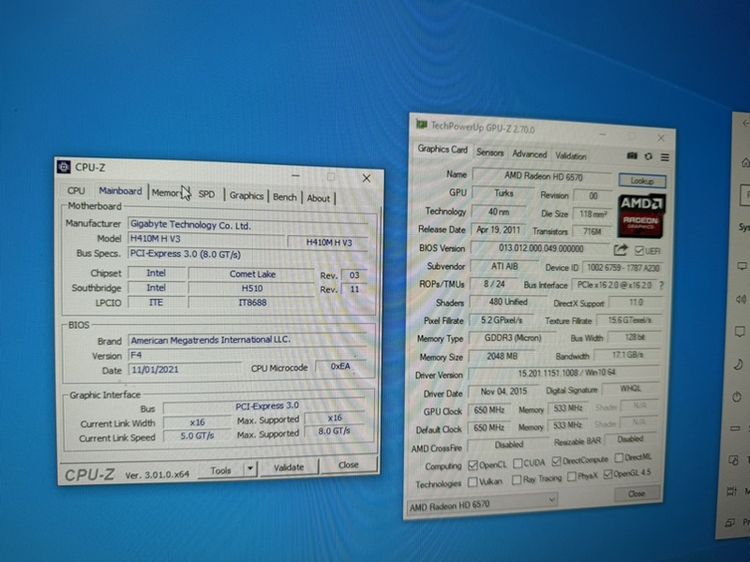750x562 pixels.
Task: Click the Close button at GPU-Z bottom
Action: pyautogui.click(x=636, y=493)
